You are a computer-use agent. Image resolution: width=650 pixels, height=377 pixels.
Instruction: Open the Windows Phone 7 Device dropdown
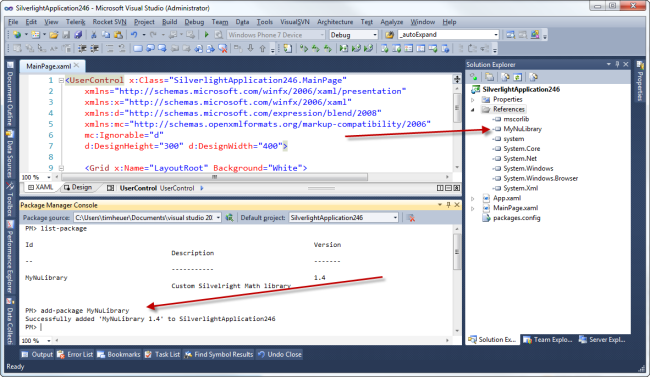(322, 35)
